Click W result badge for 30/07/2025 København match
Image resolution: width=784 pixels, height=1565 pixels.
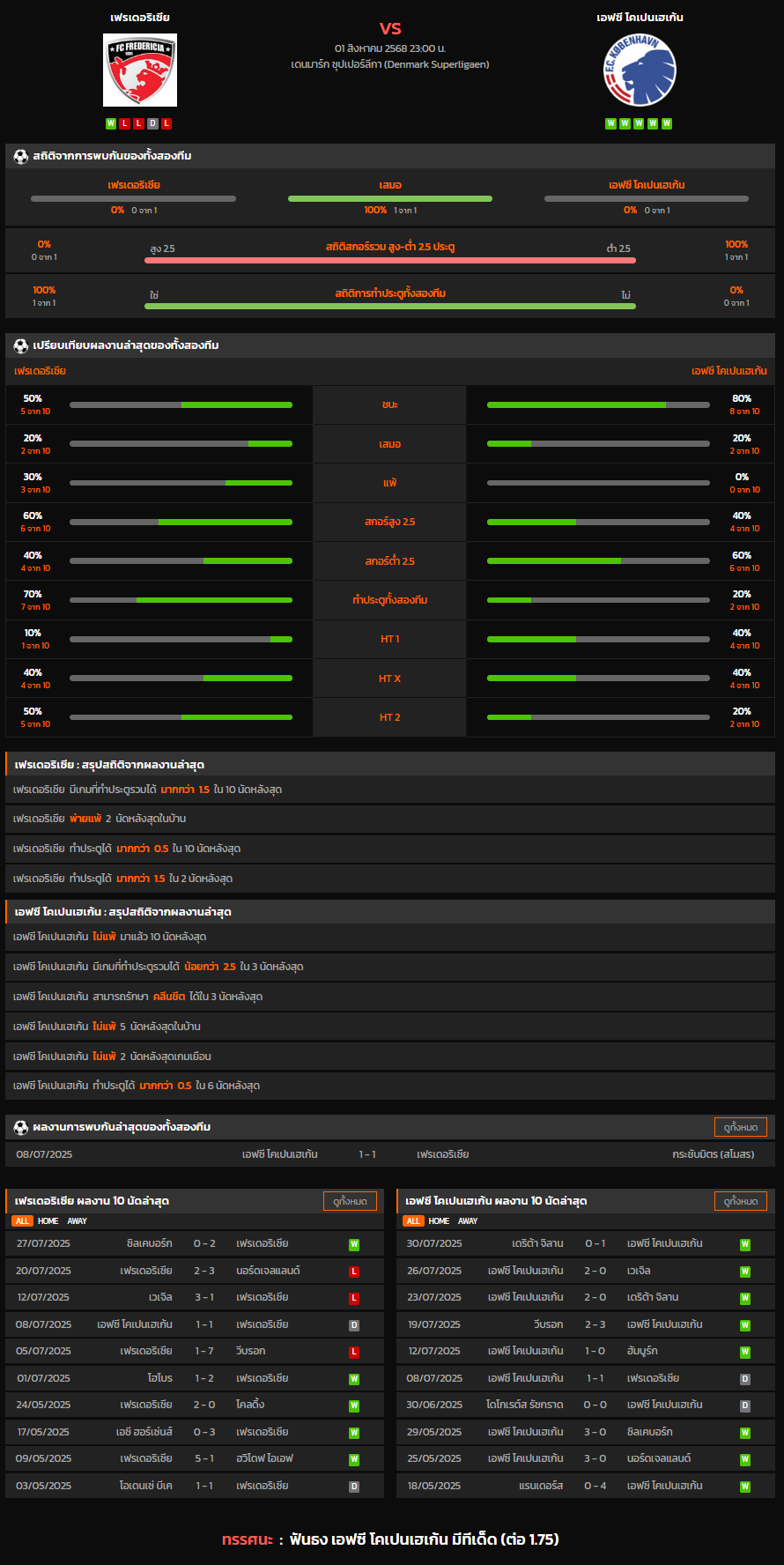[x=745, y=1244]
